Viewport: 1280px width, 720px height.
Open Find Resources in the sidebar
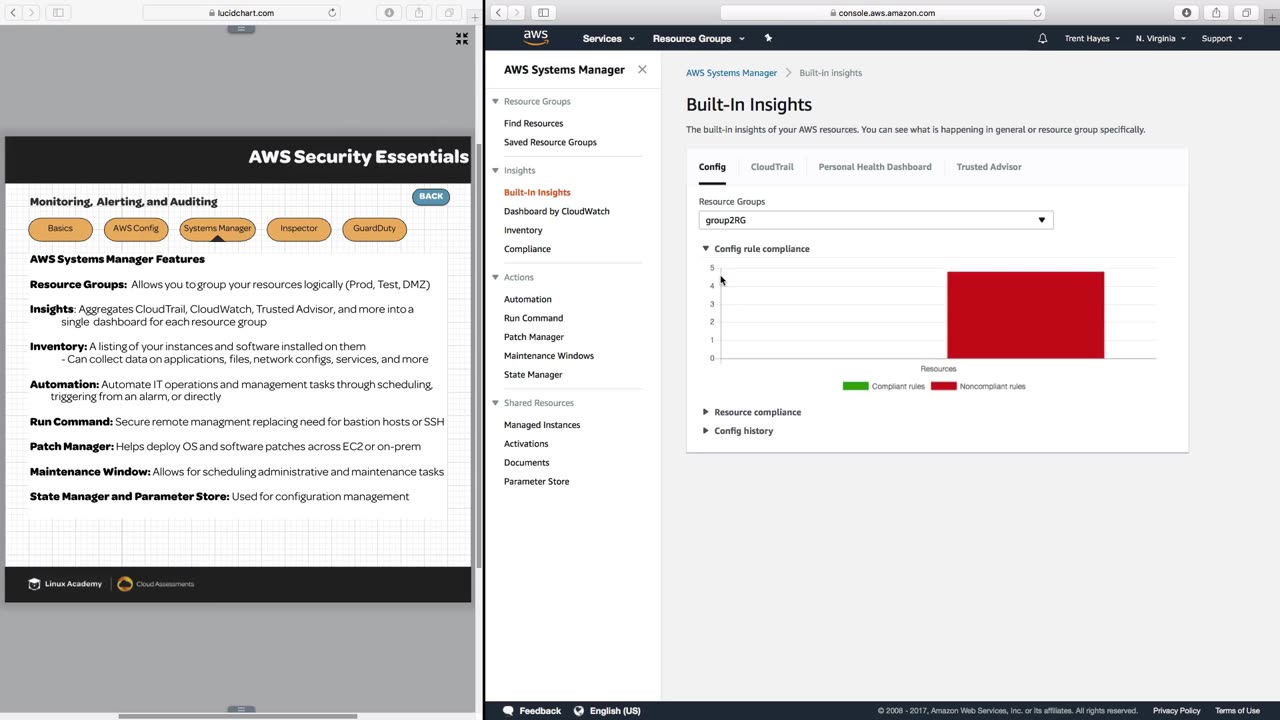(x=533, y=123)
